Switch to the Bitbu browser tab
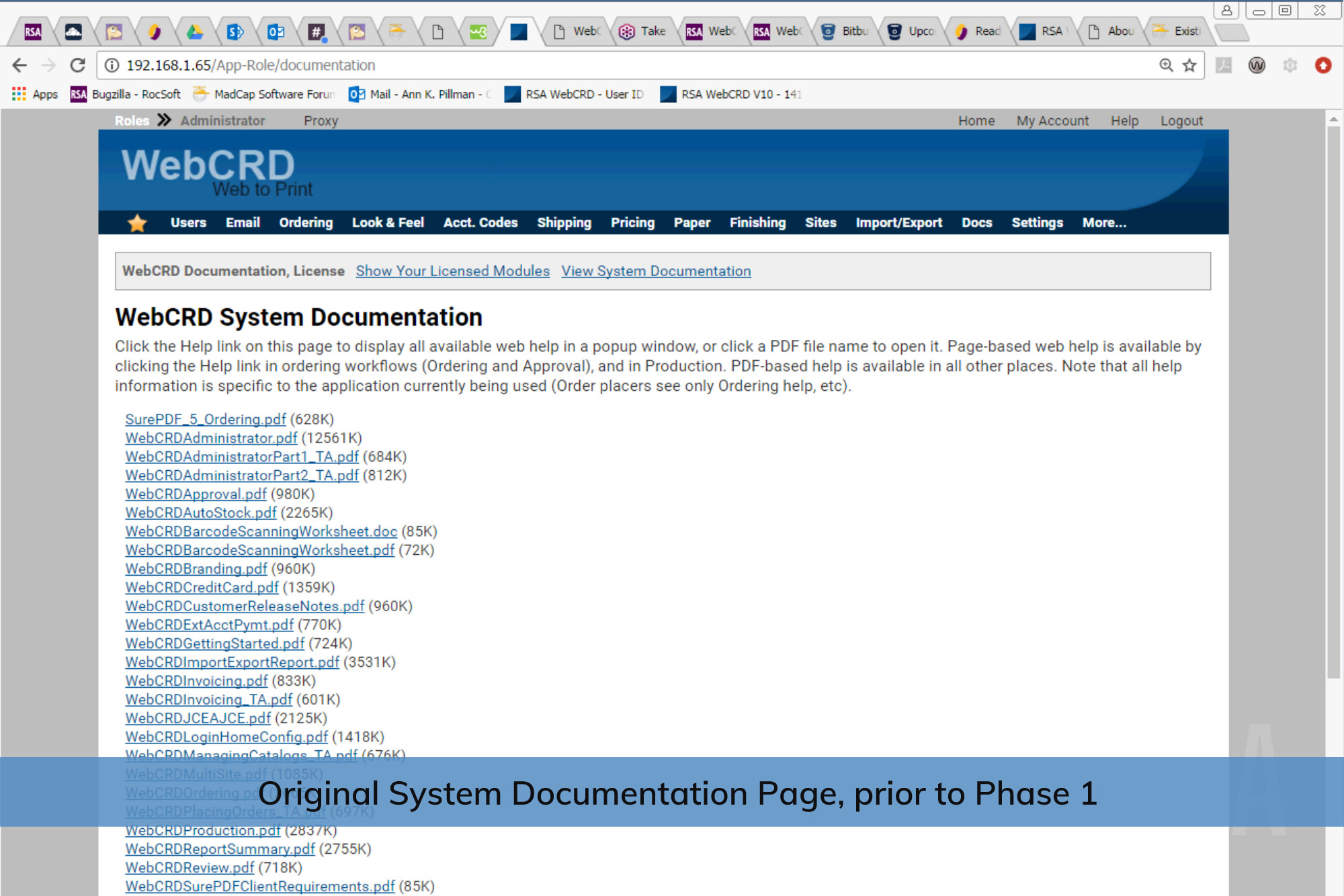1344x896 pixels. (x=845, y=32)
